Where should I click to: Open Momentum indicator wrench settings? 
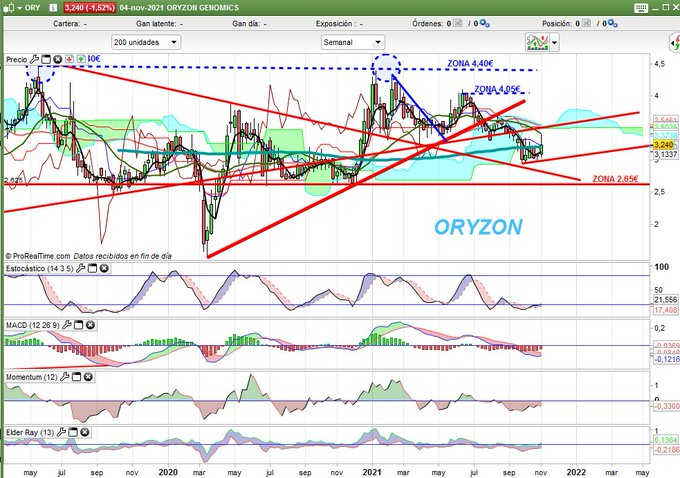(64, 377)
